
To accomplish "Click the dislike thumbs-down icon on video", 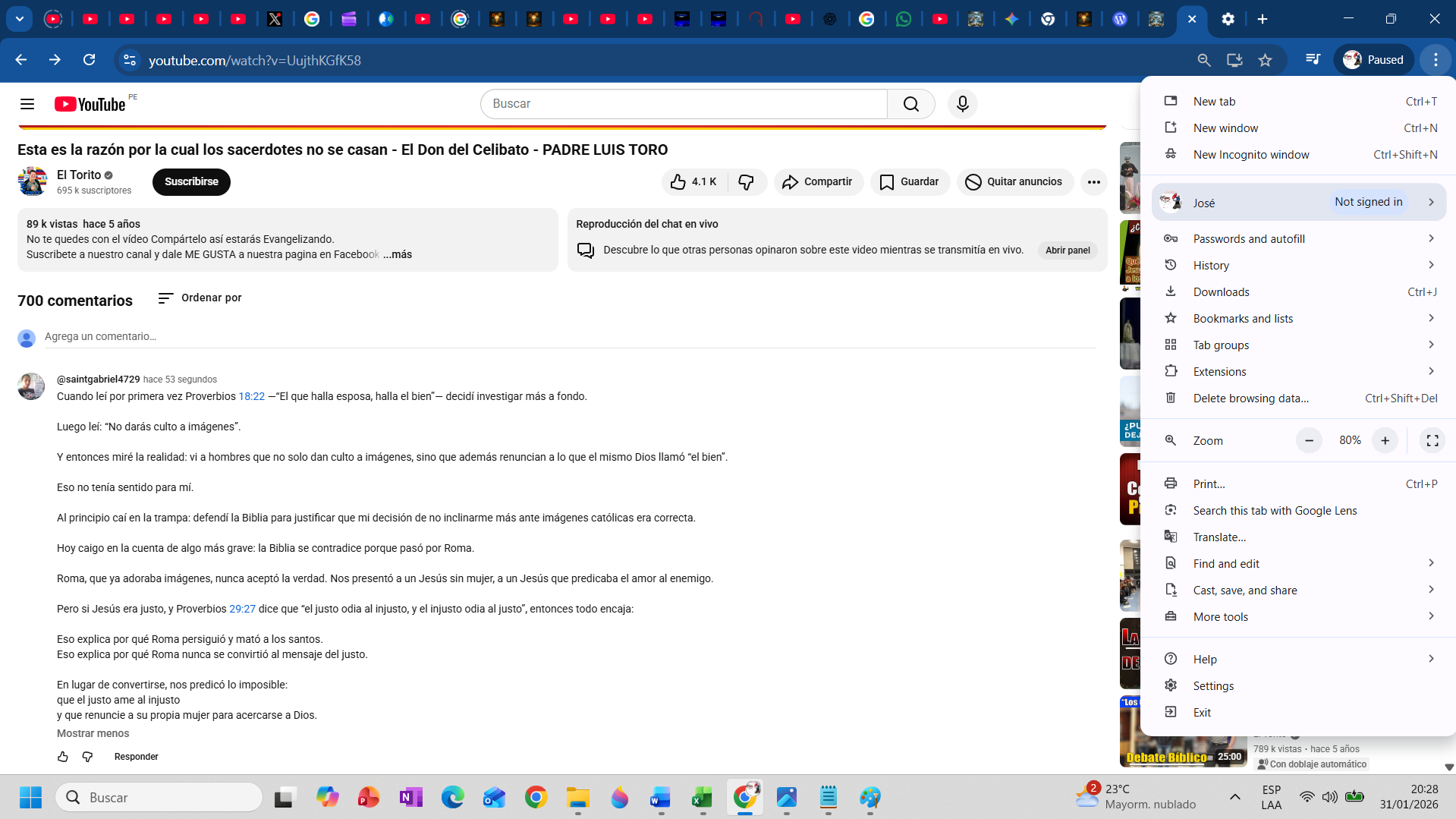I will (746, 182).
